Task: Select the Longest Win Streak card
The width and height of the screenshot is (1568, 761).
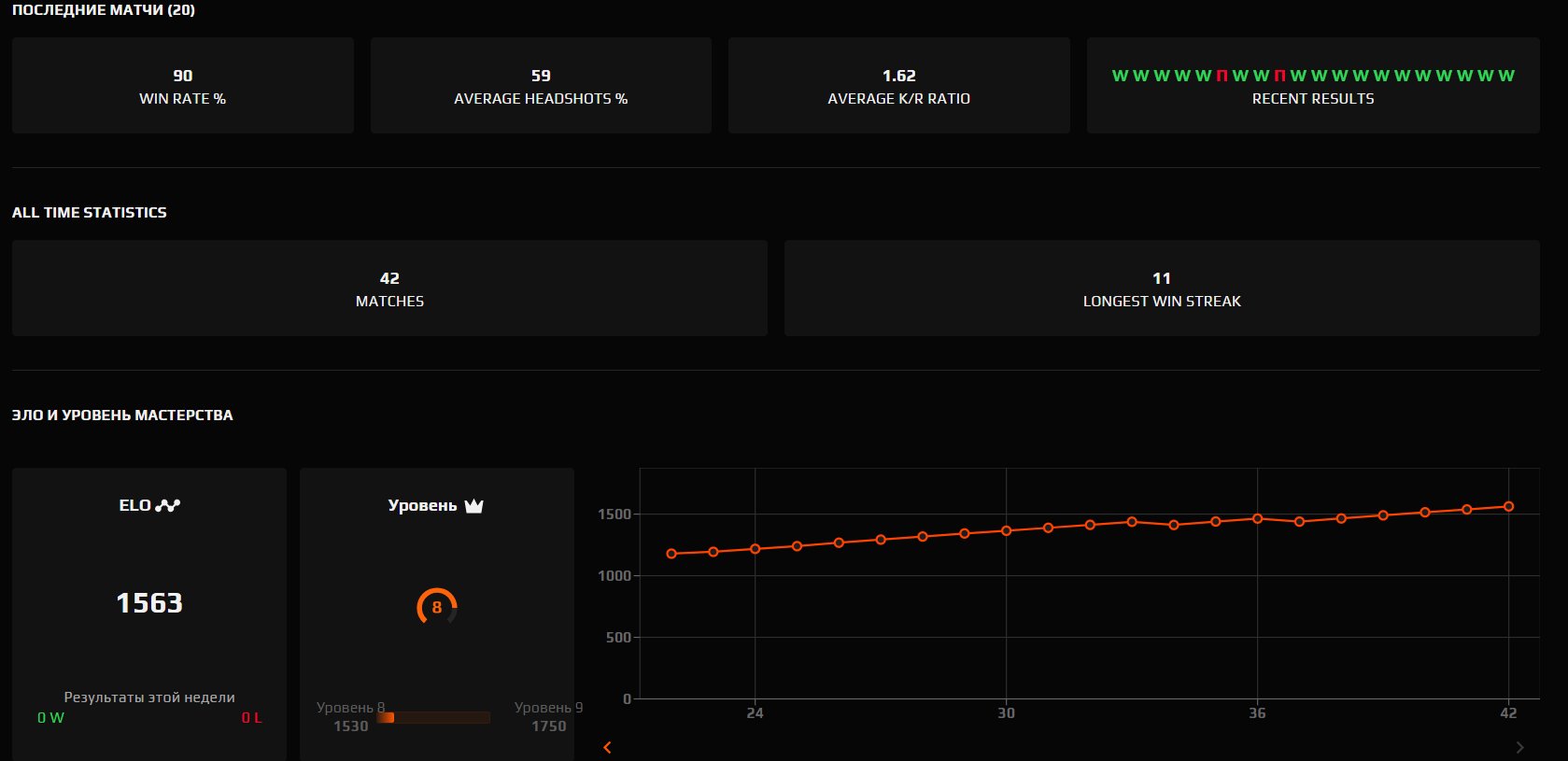Action: click(x=1162, y=289)
